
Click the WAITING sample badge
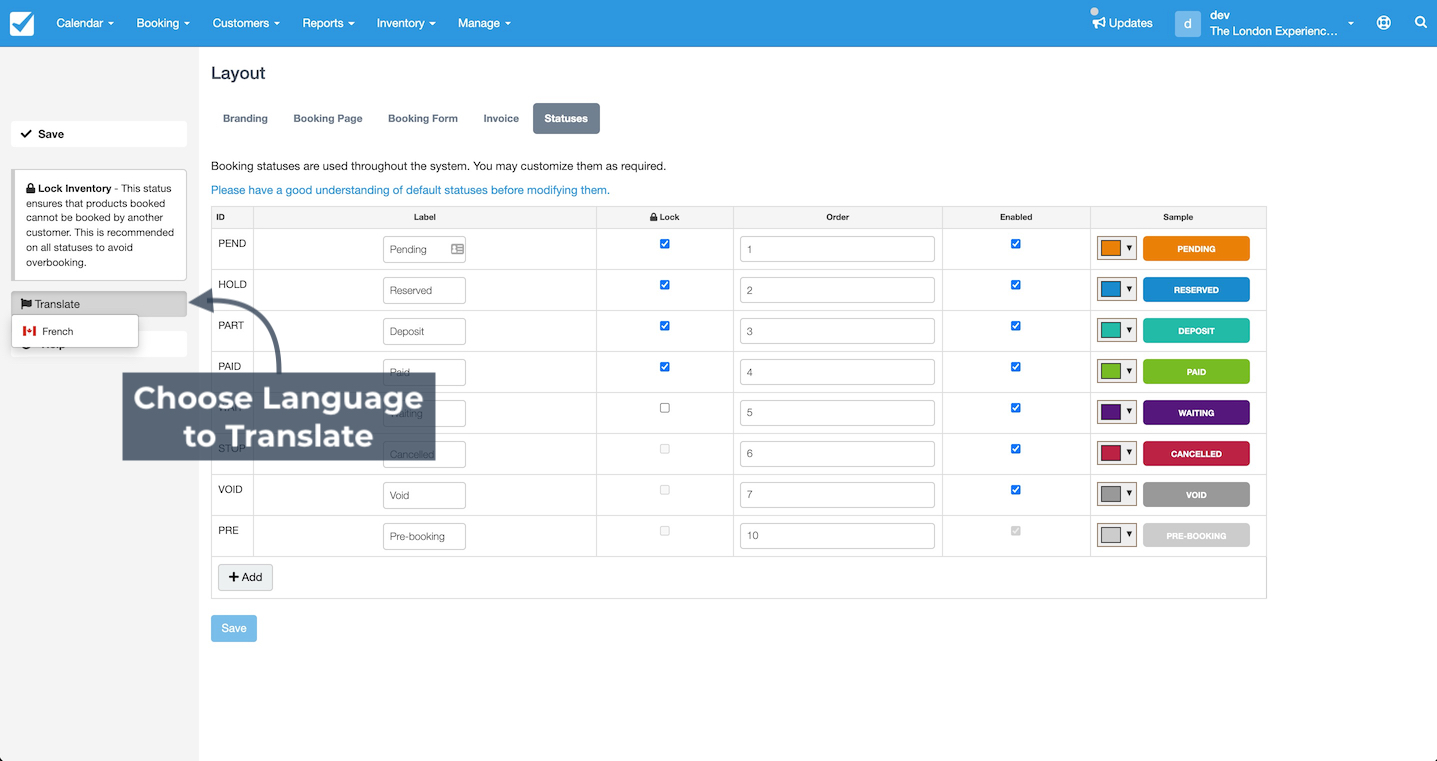click(1196, 413)
